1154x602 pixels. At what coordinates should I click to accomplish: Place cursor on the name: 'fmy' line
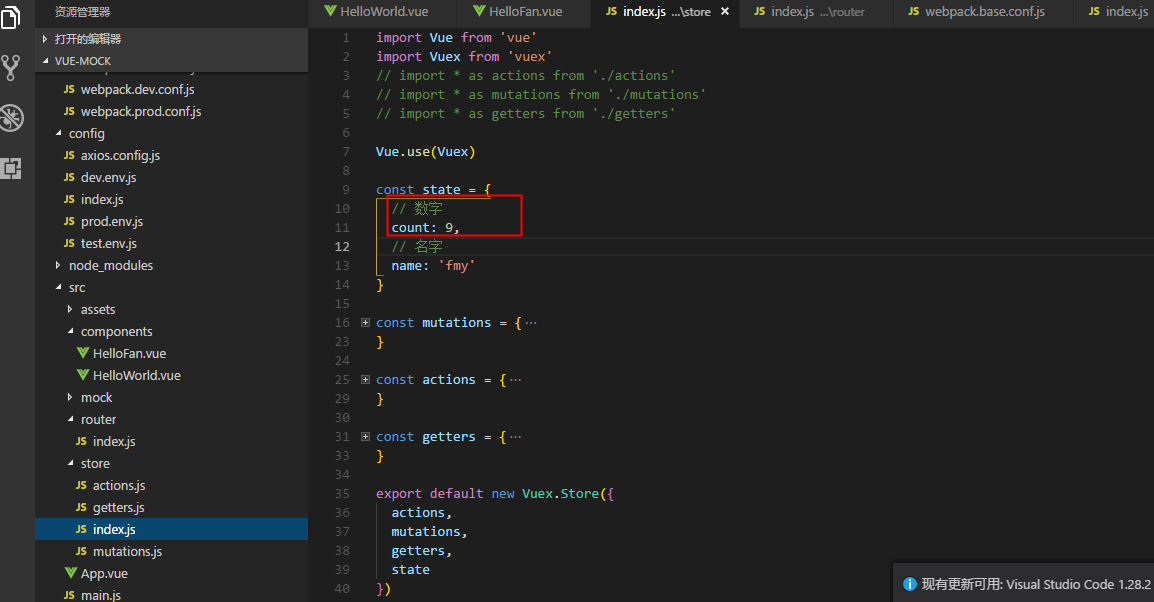pyautogui.click(x=433, y=266)
